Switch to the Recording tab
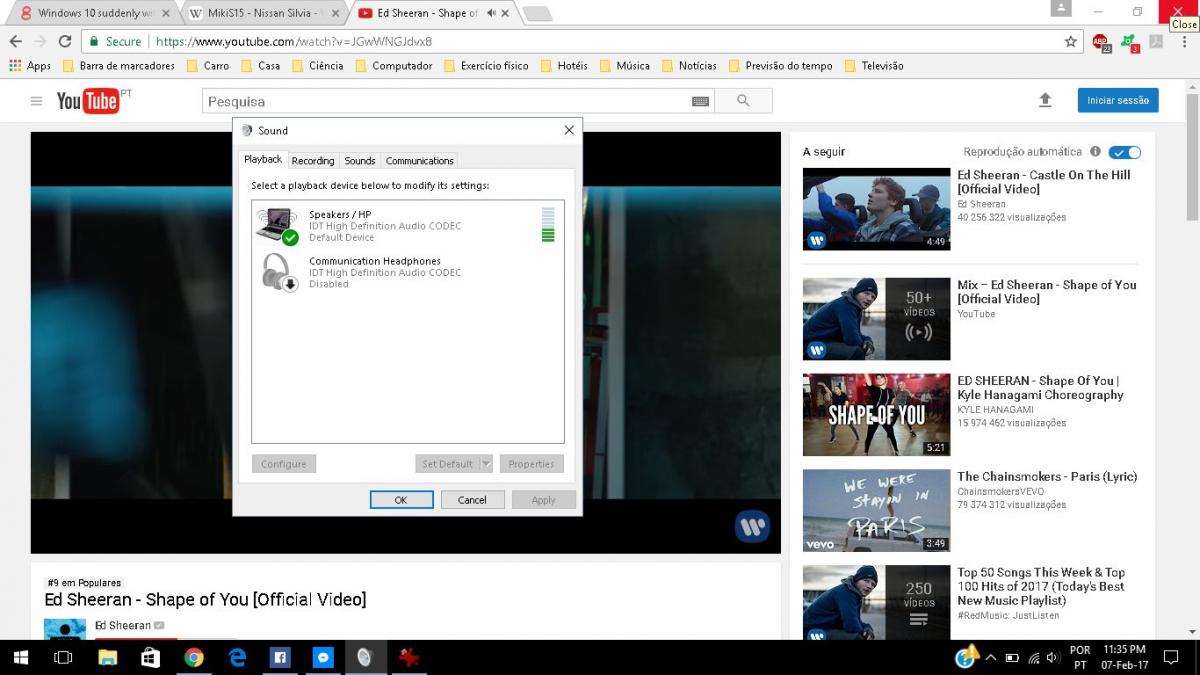 pyautogui.click(x=313, y=160)
